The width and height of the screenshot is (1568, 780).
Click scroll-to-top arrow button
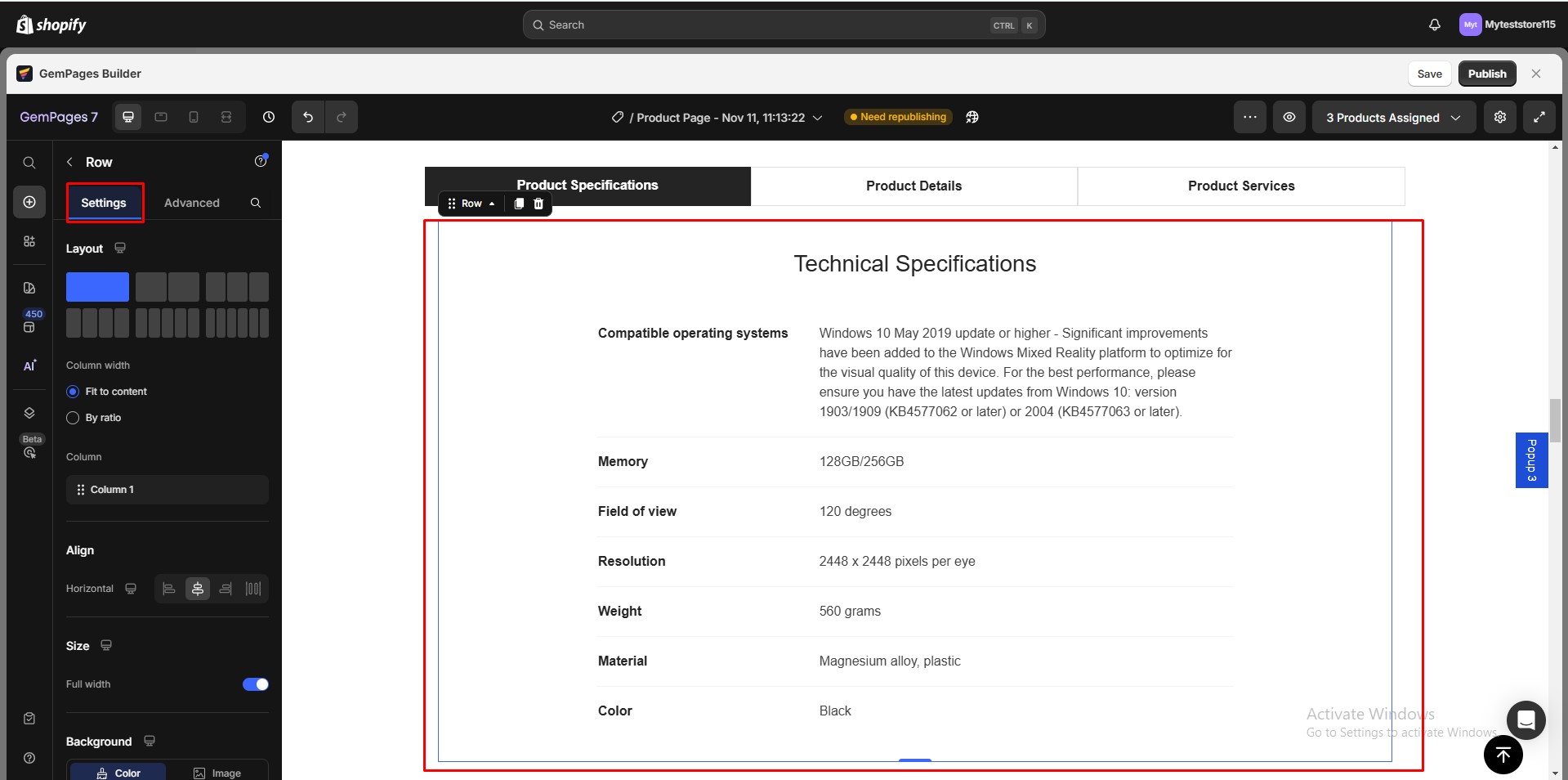point(1503,755)
